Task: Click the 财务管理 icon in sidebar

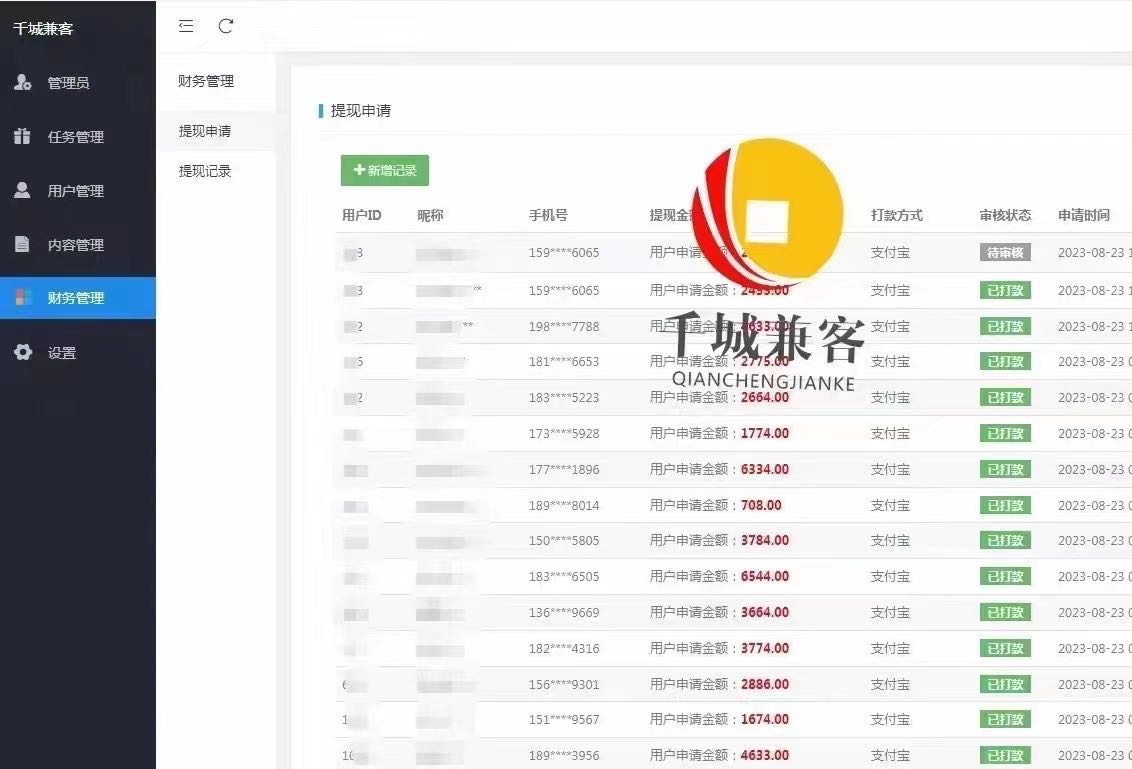Action: (22, 297)
